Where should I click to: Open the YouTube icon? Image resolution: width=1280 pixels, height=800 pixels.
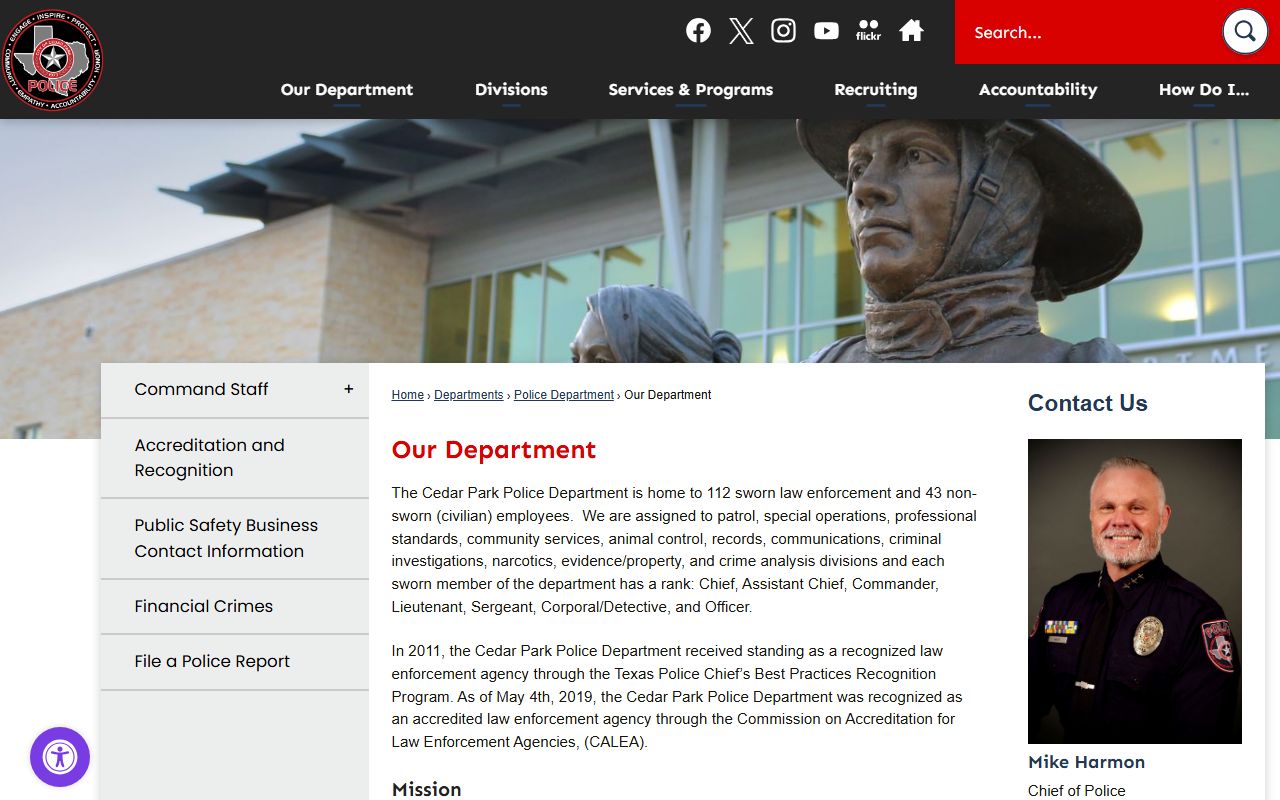pos(826,31)
